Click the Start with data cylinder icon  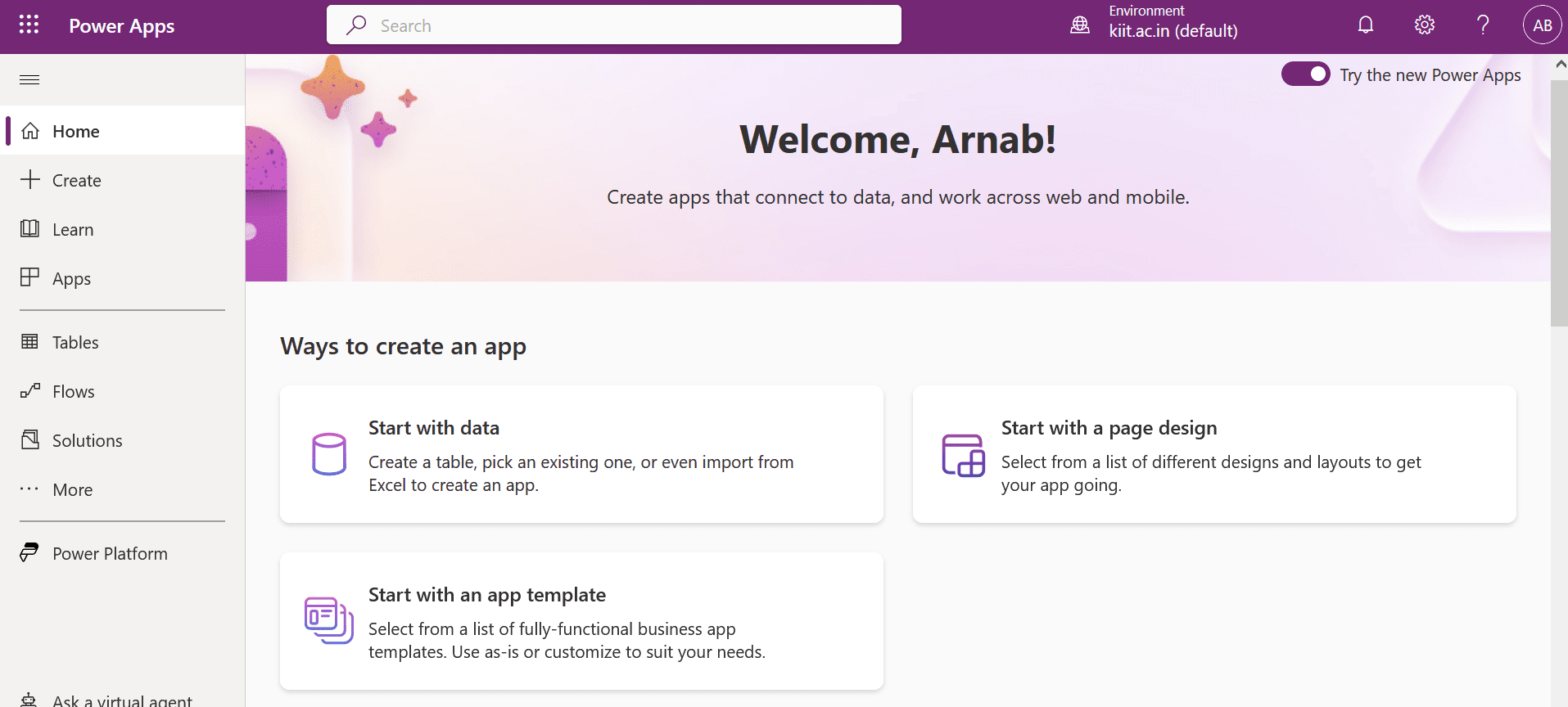point(329,454)
